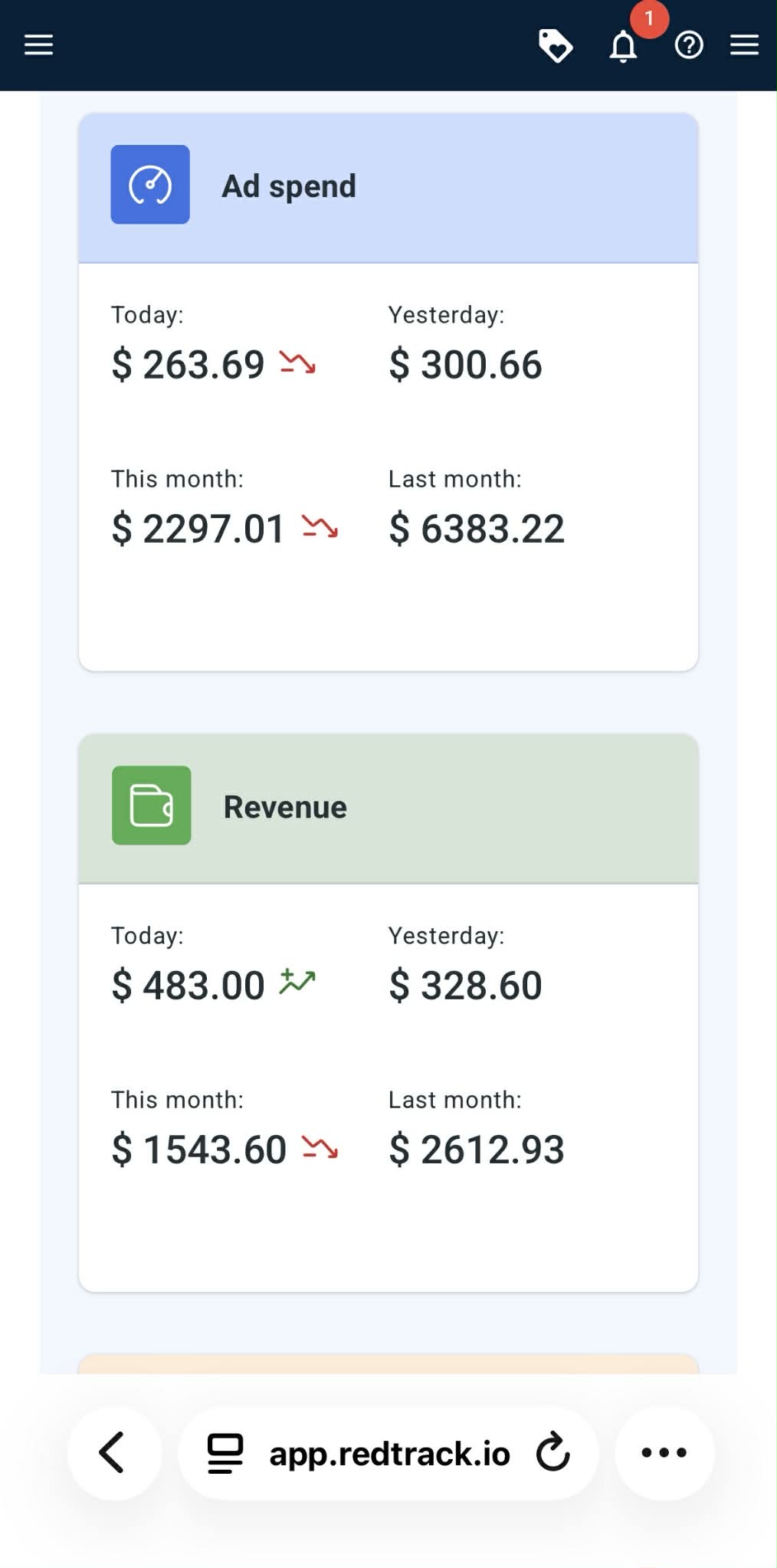This screenshot has height=1568, width=777.
Task: Click the downtrend arrow beside monthly revenue
Action: (320, 1147)
